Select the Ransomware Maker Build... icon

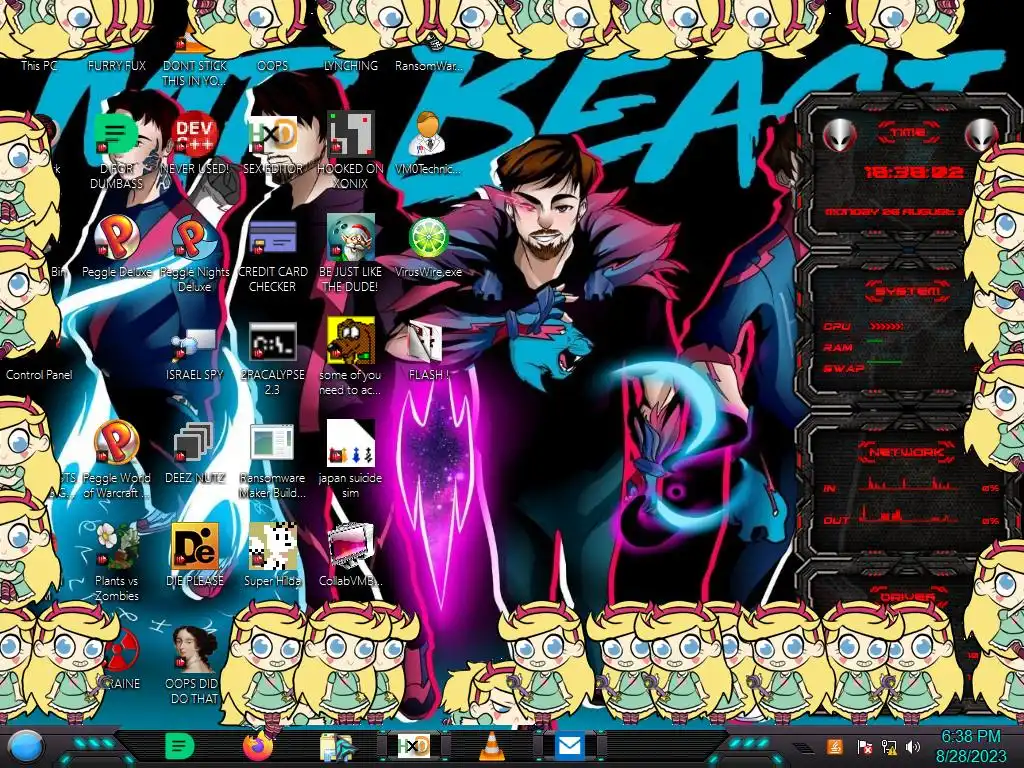(x=272, y=443)
